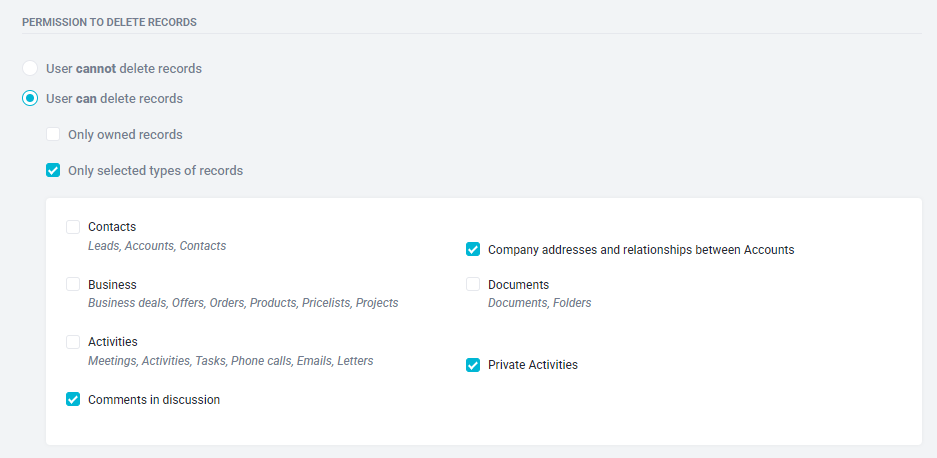Image resolution: width=937 pixels, height=458 pixels.
Task: Select 'User cannot delete records' radio button
Action: pyautogui.click(x=30, y=68)
